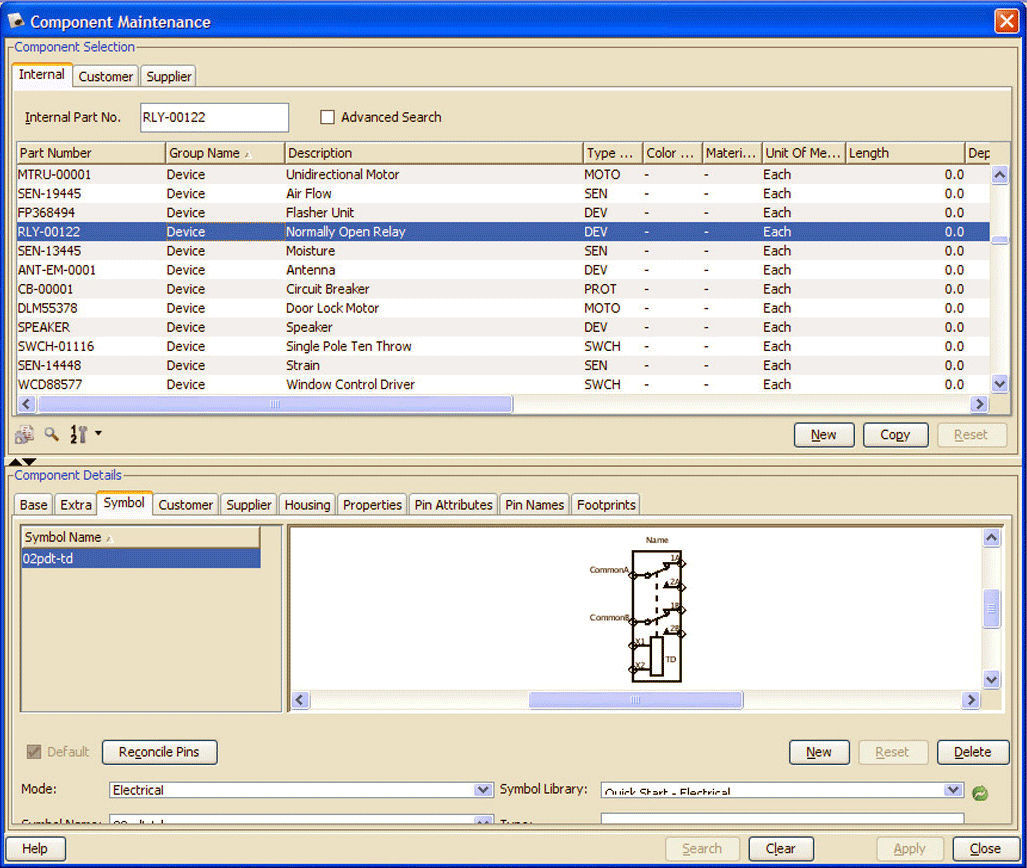The image size is (1027, 868).
Task: Select the SWCH-01116 row
Action: click(x=503, y=346)
